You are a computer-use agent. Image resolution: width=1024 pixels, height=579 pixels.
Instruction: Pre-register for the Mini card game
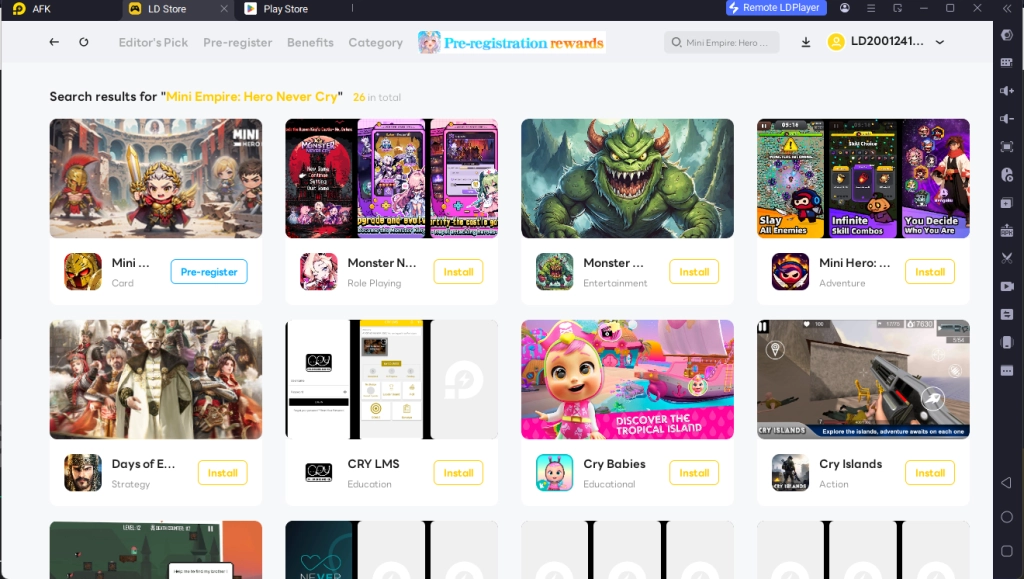[x=209, y=272]
